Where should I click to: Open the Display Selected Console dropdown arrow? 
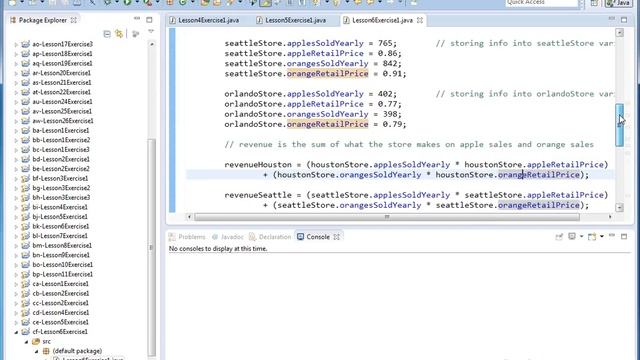click(581, 237)
